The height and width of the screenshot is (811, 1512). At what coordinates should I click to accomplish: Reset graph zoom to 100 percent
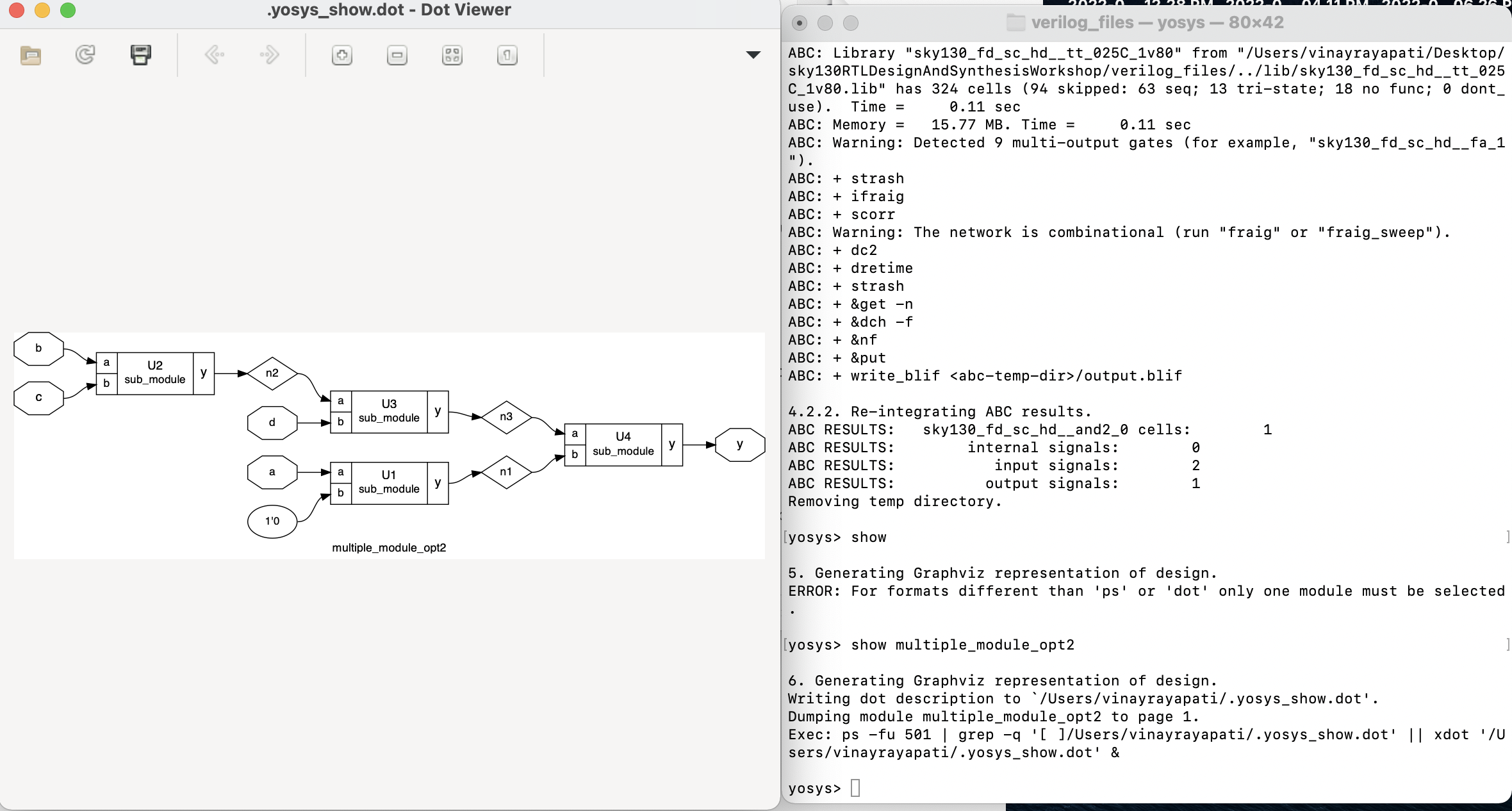click(505, 56)
